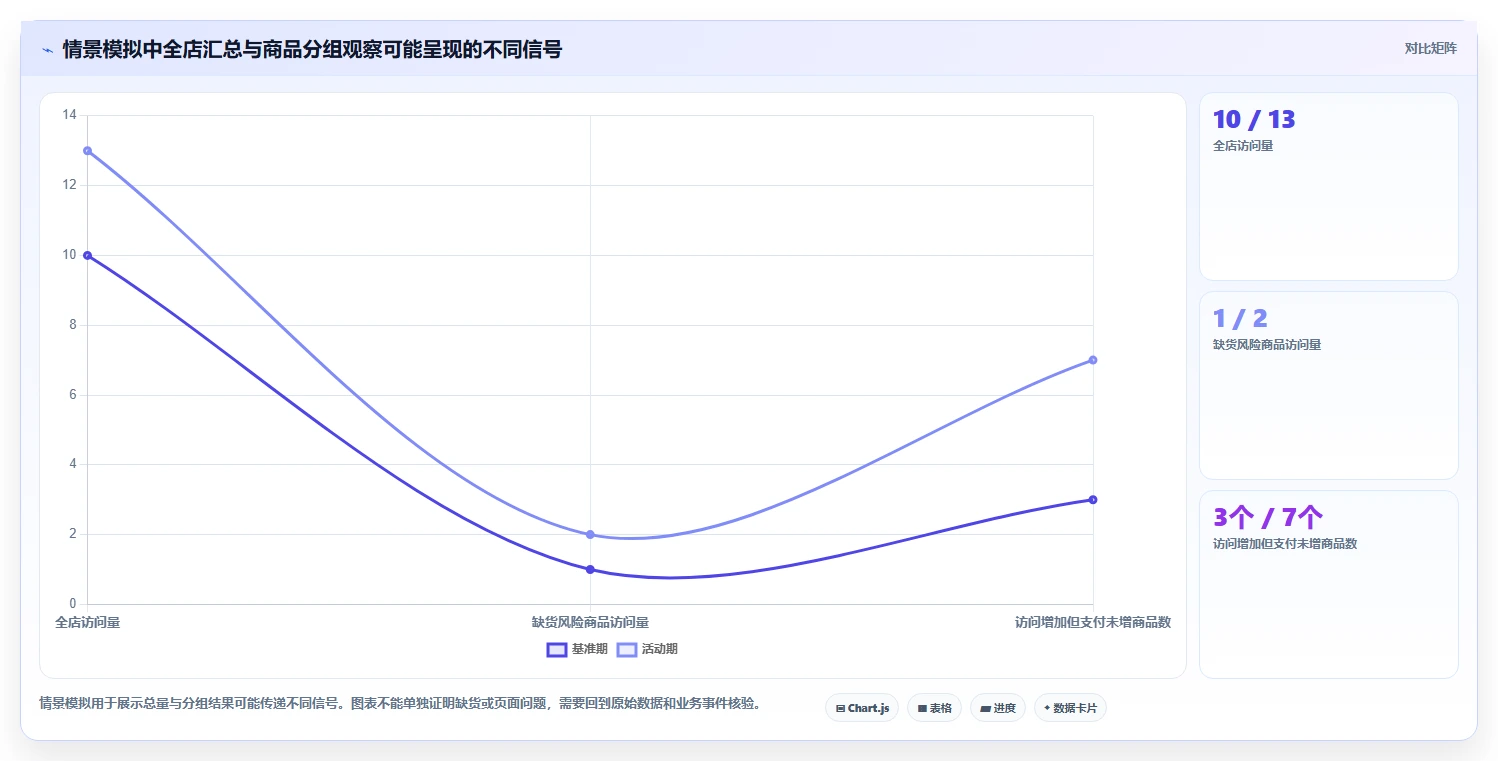Select the 活动期 point at value 7
The height and width of the screenshot is (761, 1498).
click(1093, 360)
